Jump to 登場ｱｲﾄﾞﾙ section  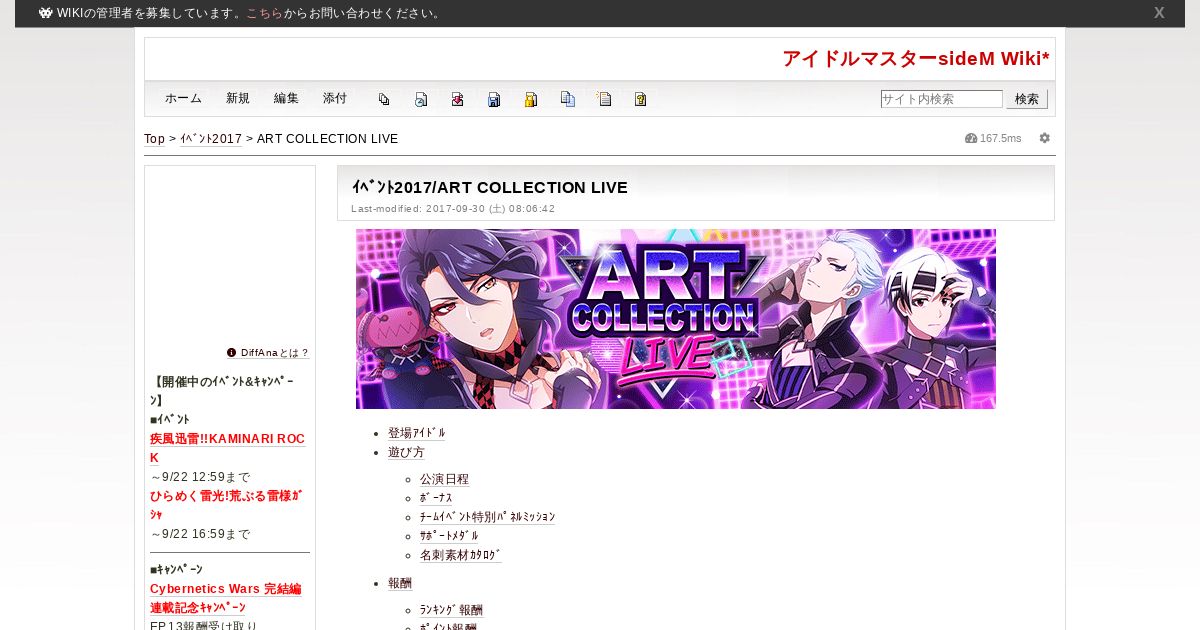click(417, 433)
